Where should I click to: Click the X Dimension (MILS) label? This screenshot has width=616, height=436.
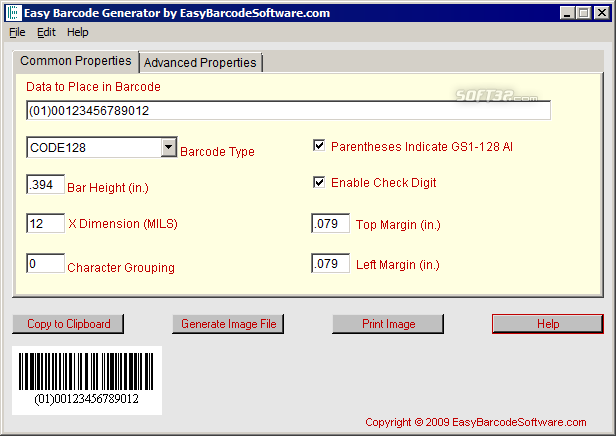pyautogui.click(x=123, y=224)
